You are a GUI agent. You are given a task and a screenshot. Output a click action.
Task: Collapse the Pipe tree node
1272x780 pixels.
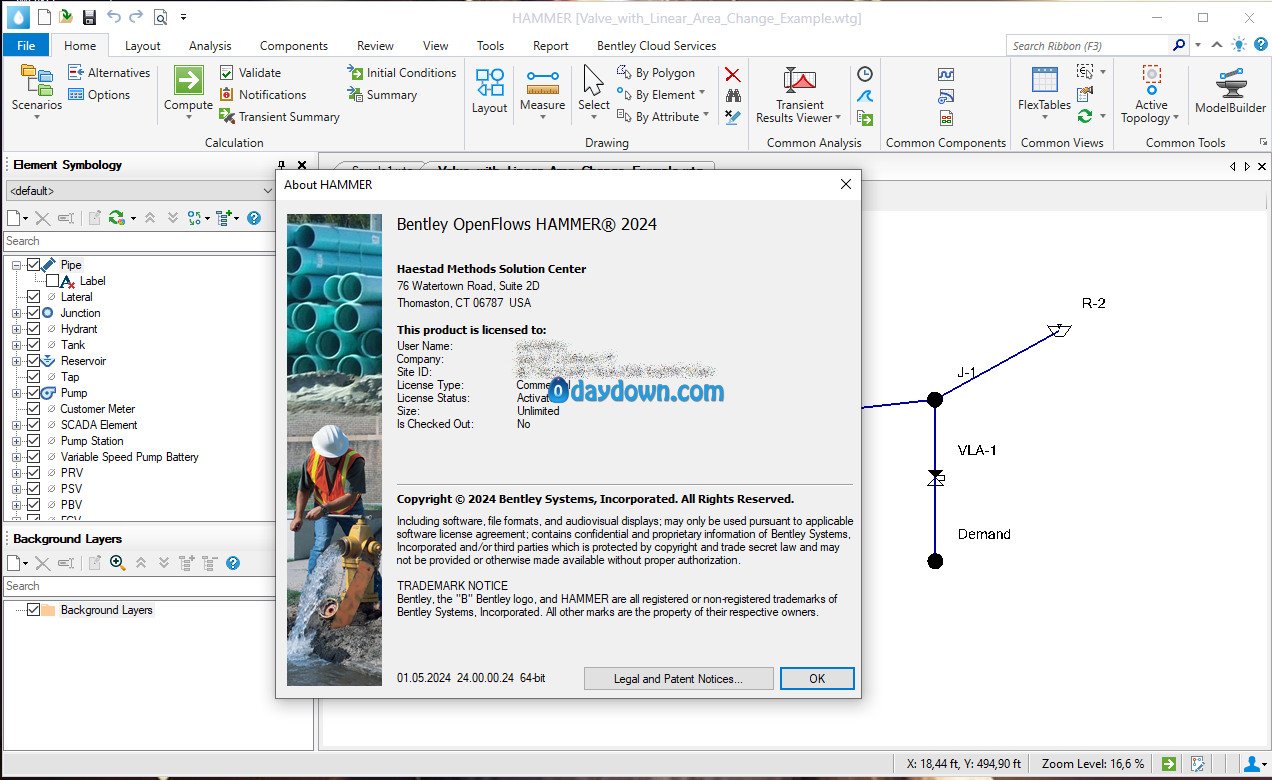16,265
